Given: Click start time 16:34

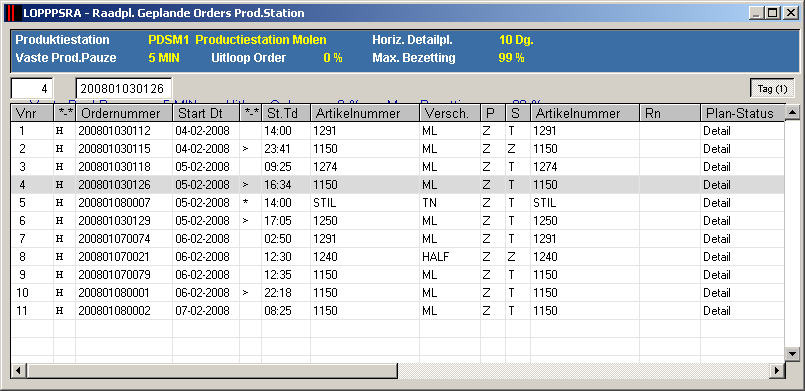Looking at the screenshot, I should (x=278, y=185).
